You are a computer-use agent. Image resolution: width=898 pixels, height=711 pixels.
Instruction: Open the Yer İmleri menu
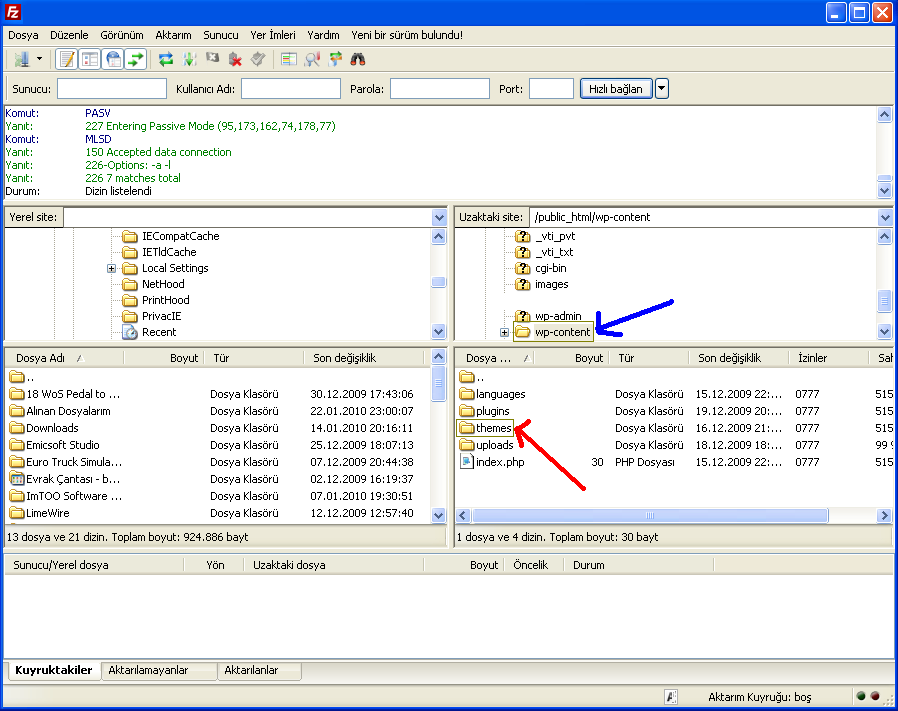[273, 35]
